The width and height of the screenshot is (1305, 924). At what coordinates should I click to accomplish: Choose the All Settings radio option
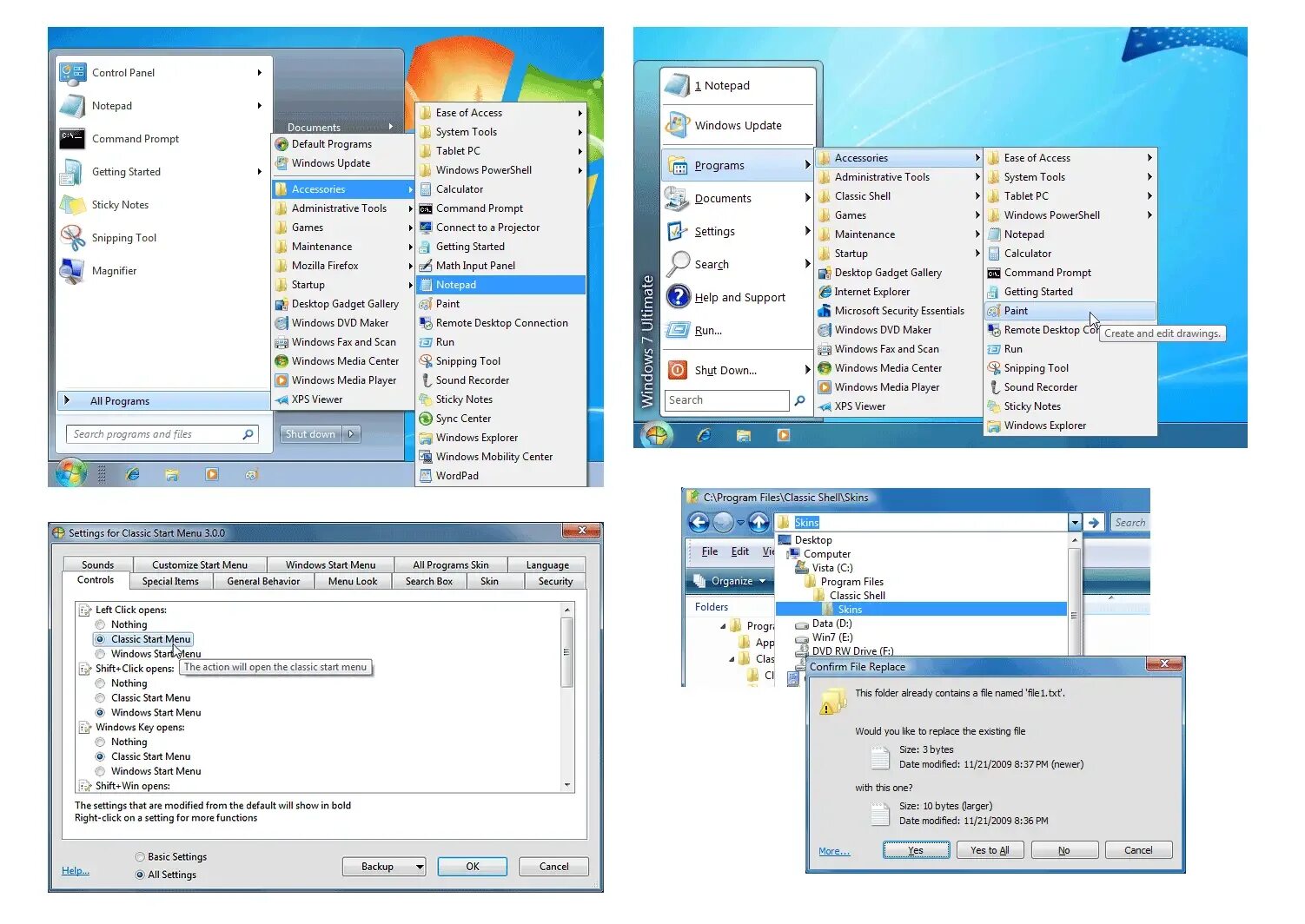click(x=140, y=875)
